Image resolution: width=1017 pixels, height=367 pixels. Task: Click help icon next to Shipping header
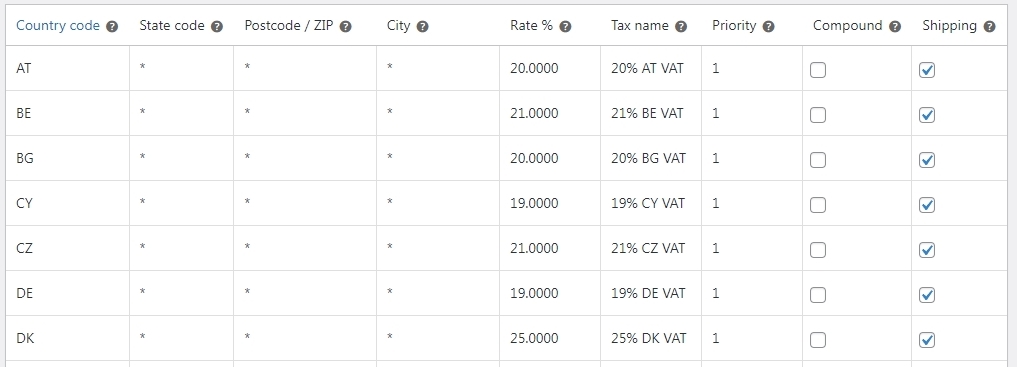[x=989, y=27]
